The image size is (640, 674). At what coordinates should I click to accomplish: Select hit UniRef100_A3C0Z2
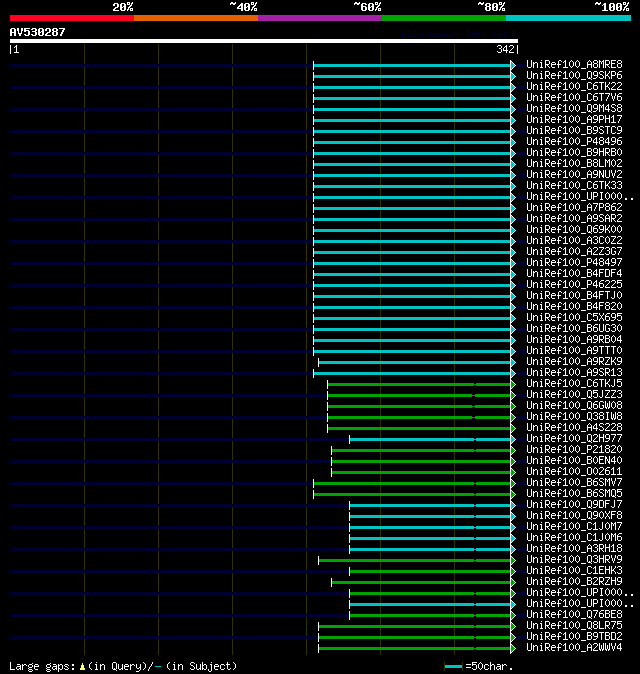click(x=574, y=240)
